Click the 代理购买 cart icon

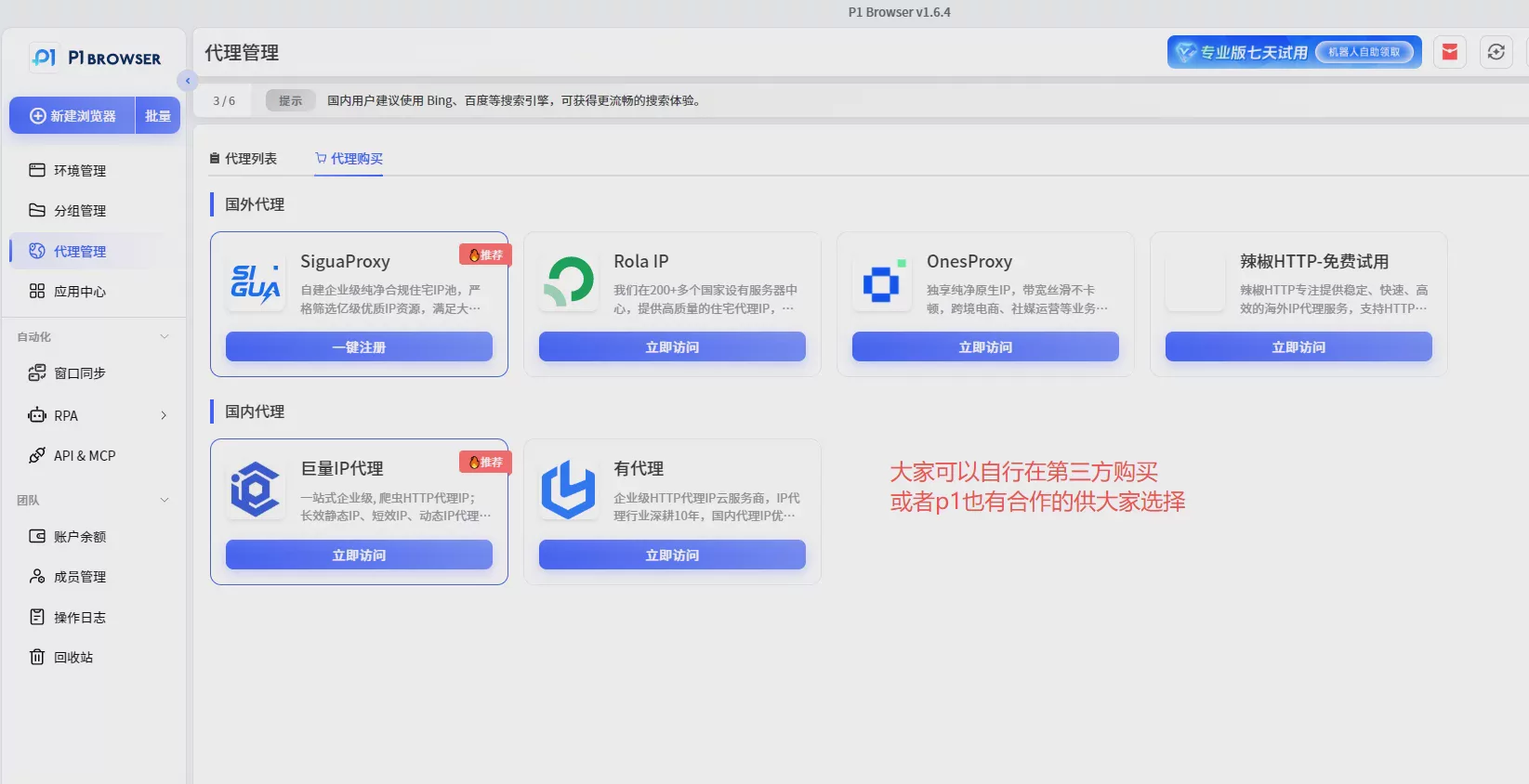coord(321,159)
